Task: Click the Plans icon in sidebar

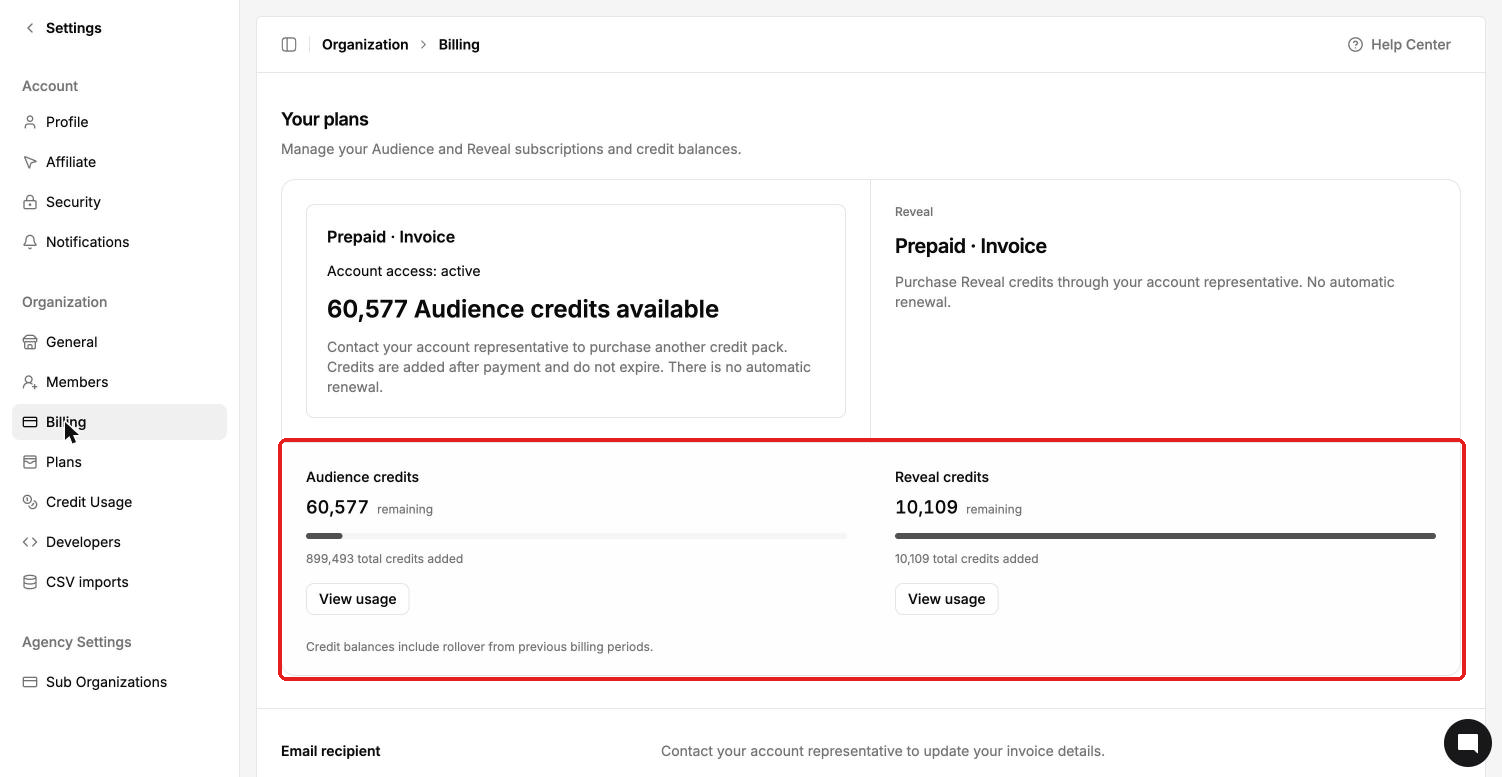Action: click(x=30, y=462)
